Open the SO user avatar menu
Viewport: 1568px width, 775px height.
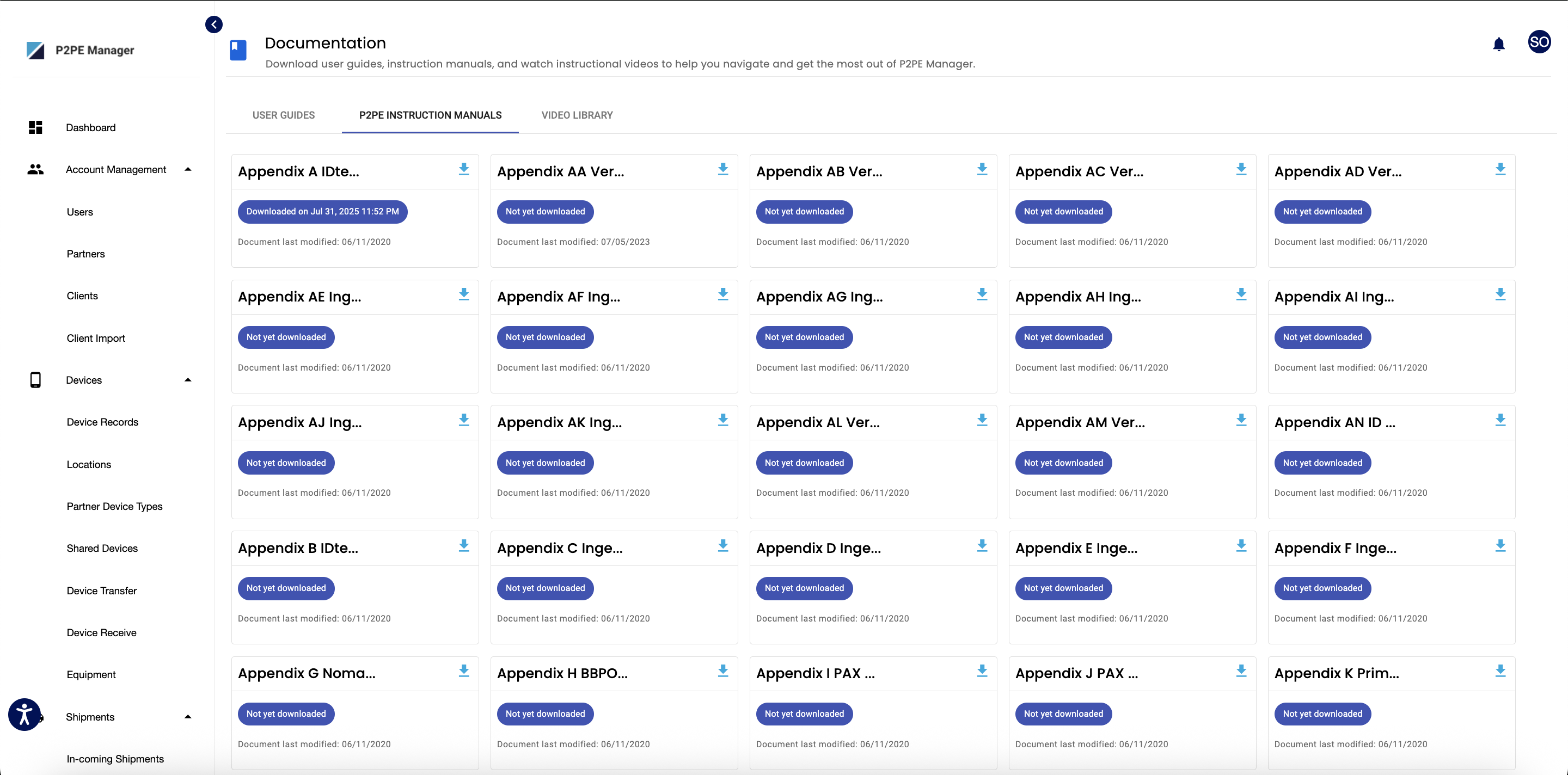tap(1539, 42)
